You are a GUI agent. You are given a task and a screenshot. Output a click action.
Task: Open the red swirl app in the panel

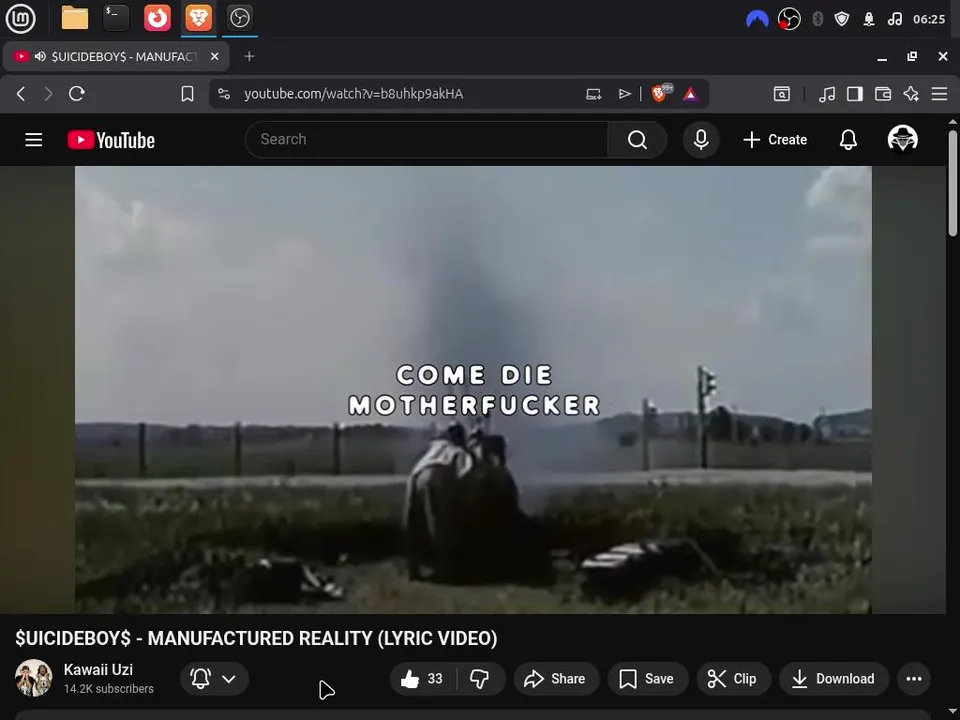coord(157,18)
